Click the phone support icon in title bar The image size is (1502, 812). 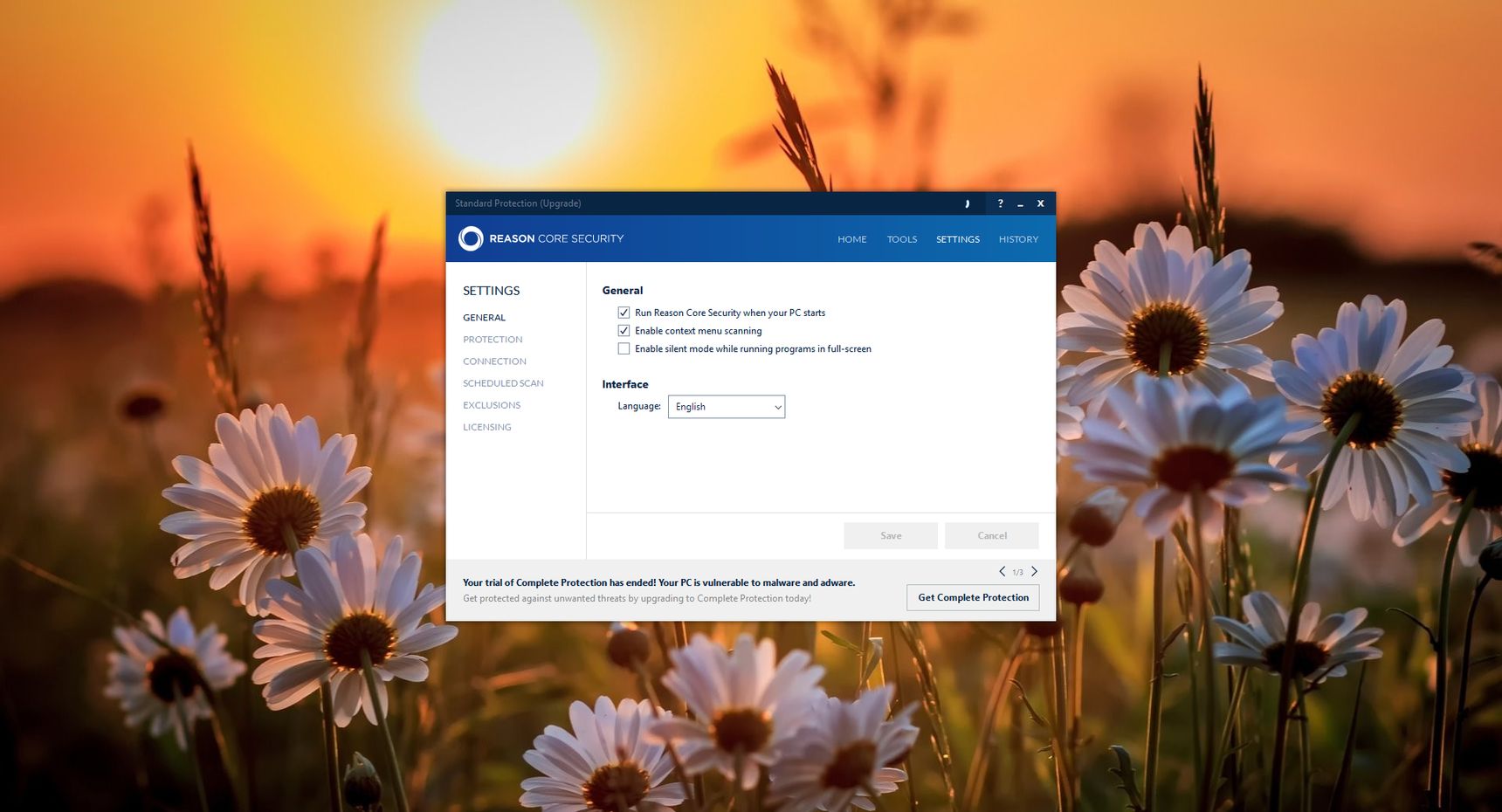(967, 203)
